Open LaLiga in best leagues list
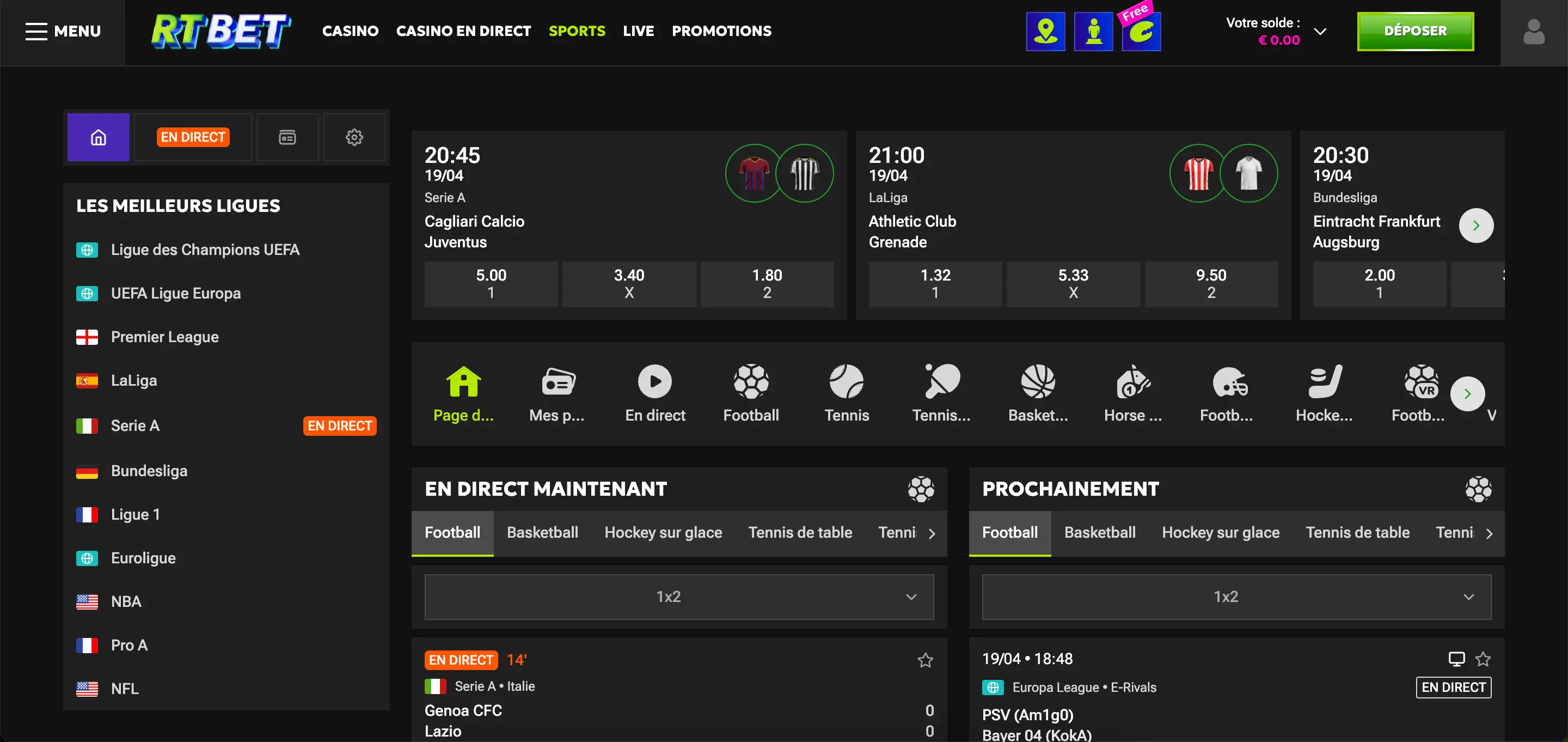The image size is (1568, 742). pyautogui.click(x=226, y=381)
